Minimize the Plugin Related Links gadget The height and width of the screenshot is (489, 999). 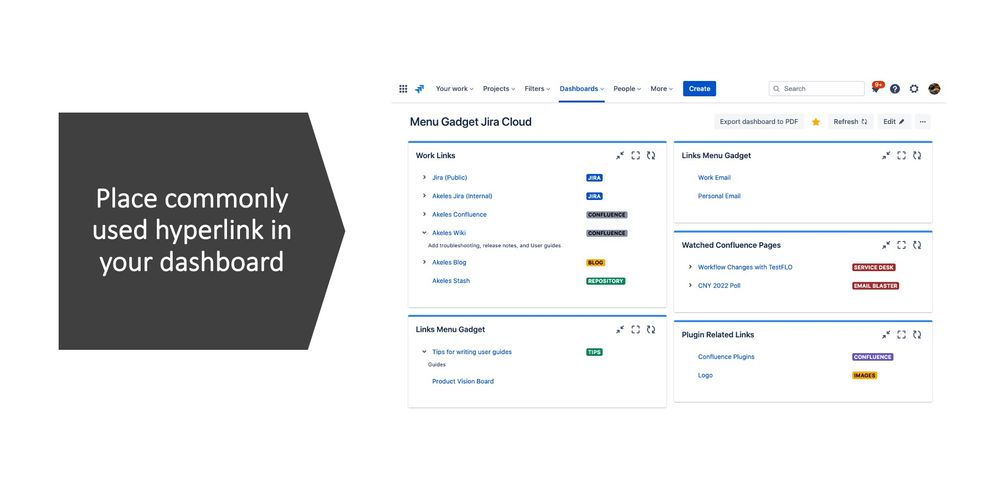click(886, 335)
